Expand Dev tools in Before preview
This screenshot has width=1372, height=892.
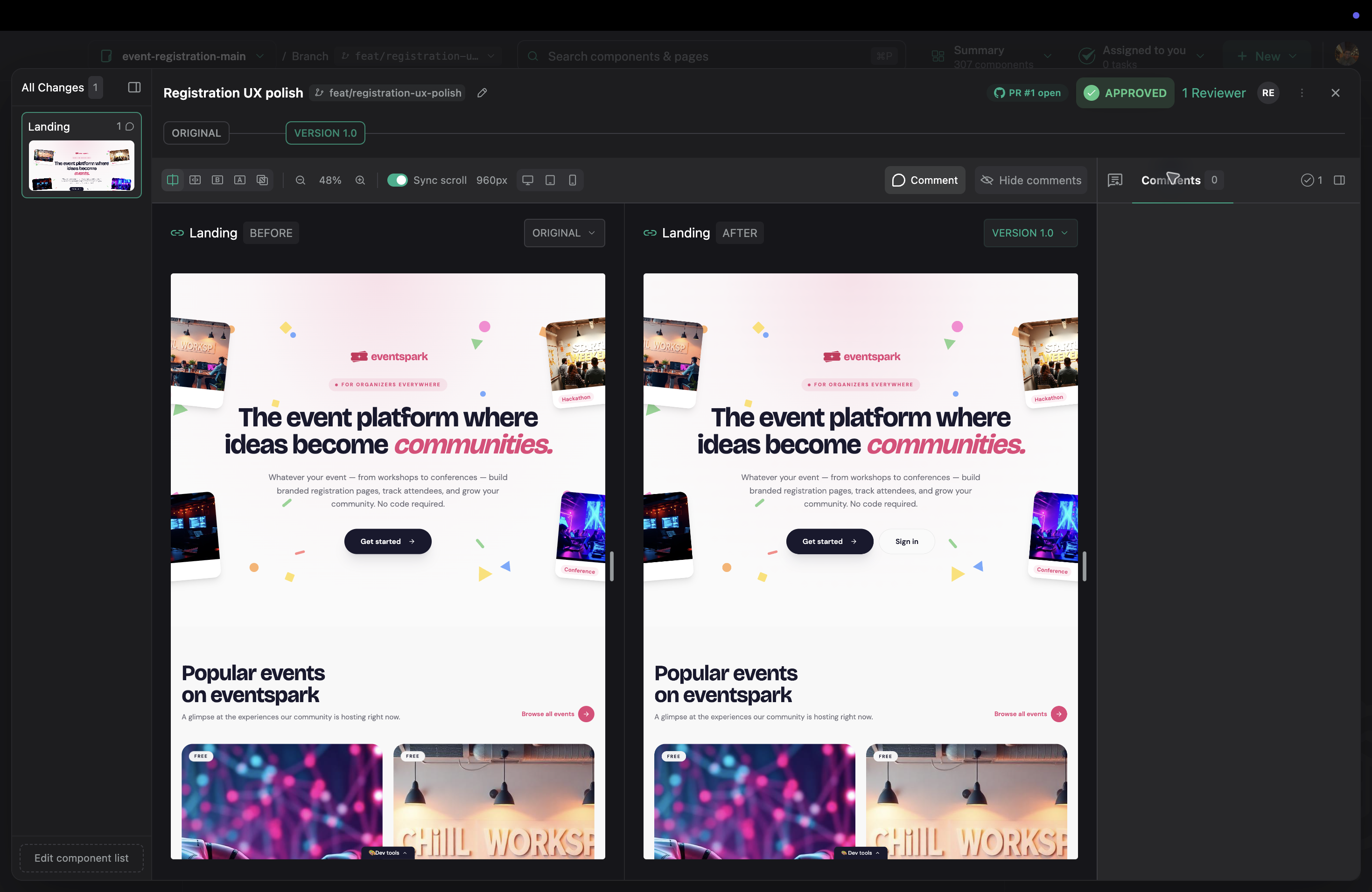(388, 853)
